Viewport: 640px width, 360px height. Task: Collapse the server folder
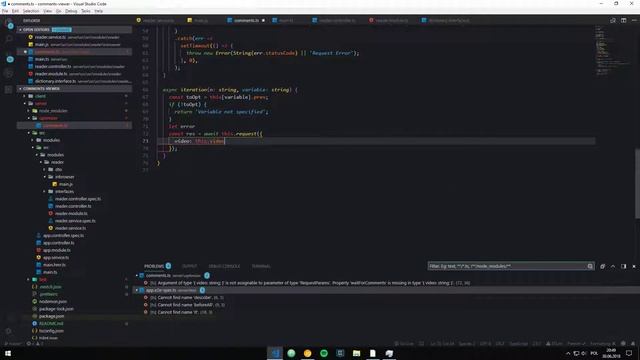(x=40, y=103)
